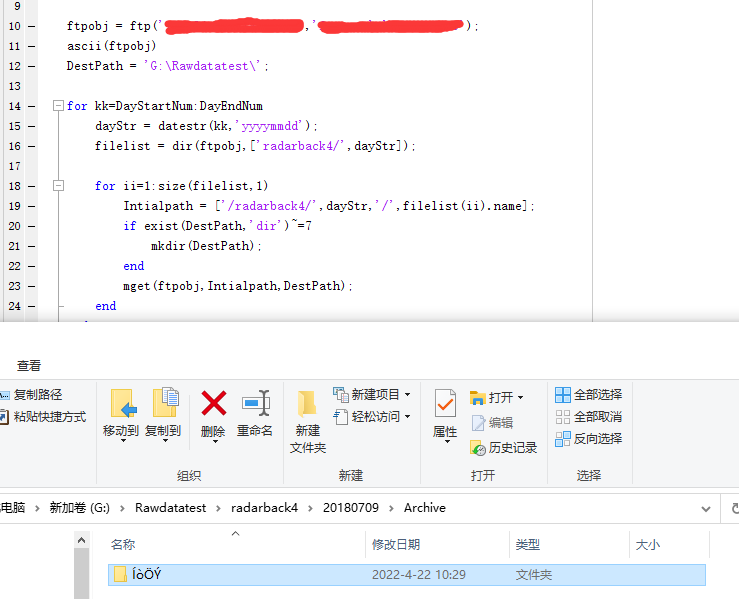The height and width of the screenshot is (599, 739).
Task: Click the Rename (重命名) icon
Action: [255, 405]
